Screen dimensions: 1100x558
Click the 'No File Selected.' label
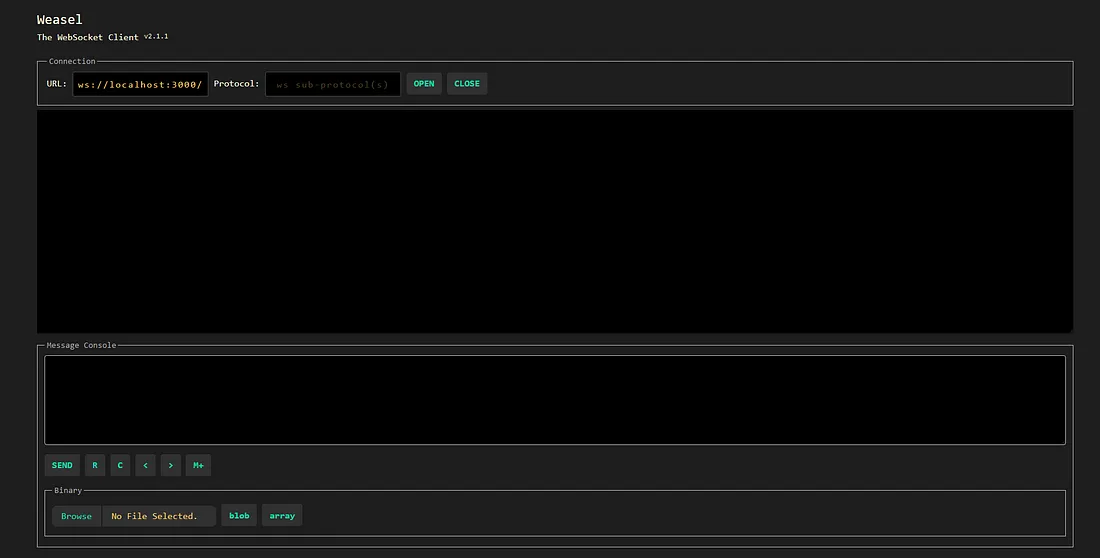154,516
